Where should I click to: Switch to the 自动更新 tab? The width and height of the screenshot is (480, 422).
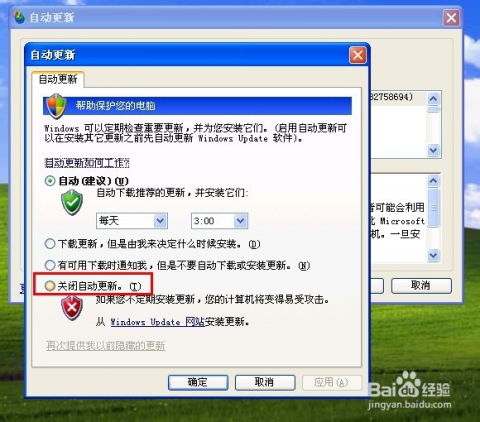pyautogui.click(x=58, y=79)
